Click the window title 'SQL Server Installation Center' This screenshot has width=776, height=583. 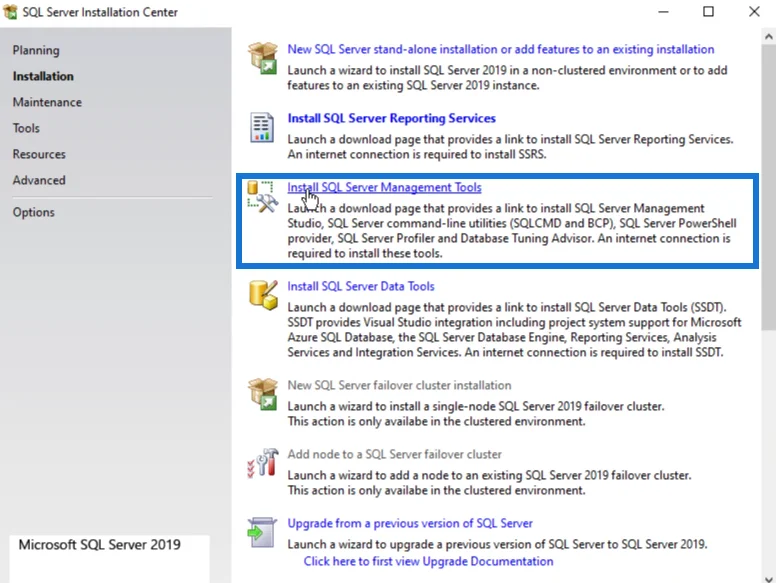[x=100, y=12]
